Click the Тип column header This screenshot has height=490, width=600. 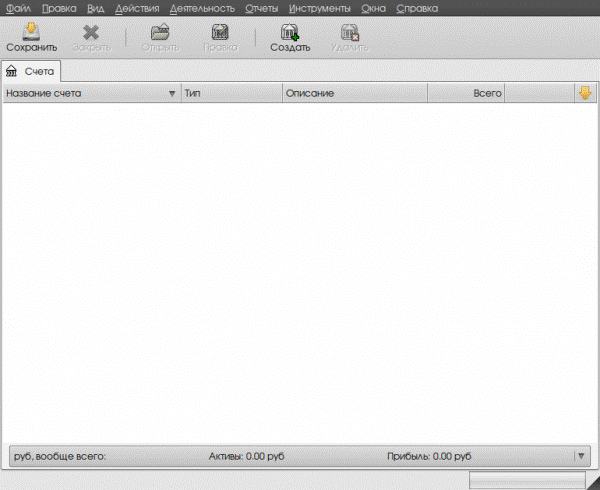(232, 93)
